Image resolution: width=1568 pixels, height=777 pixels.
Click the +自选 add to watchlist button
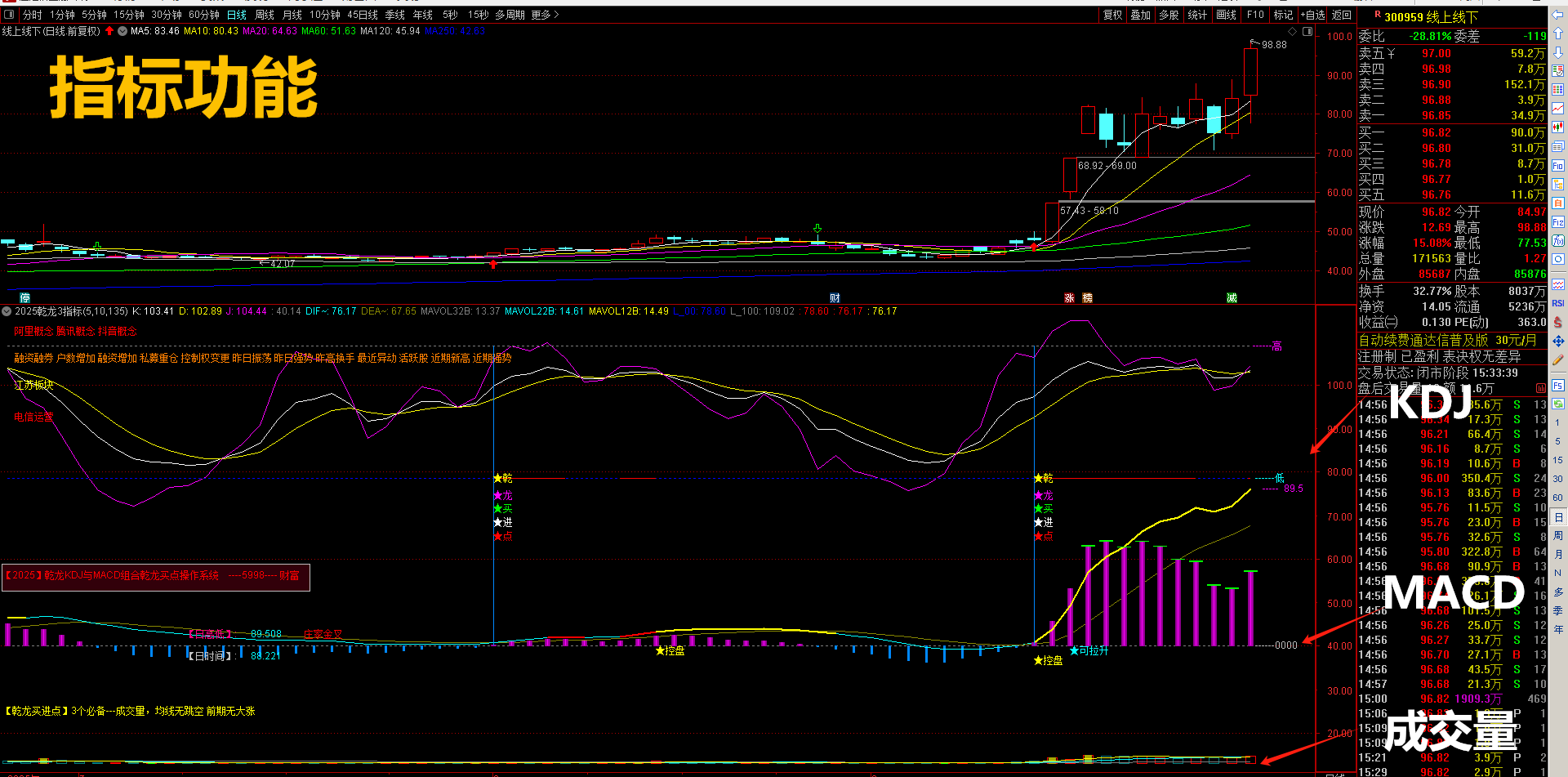coord(1313,15)
